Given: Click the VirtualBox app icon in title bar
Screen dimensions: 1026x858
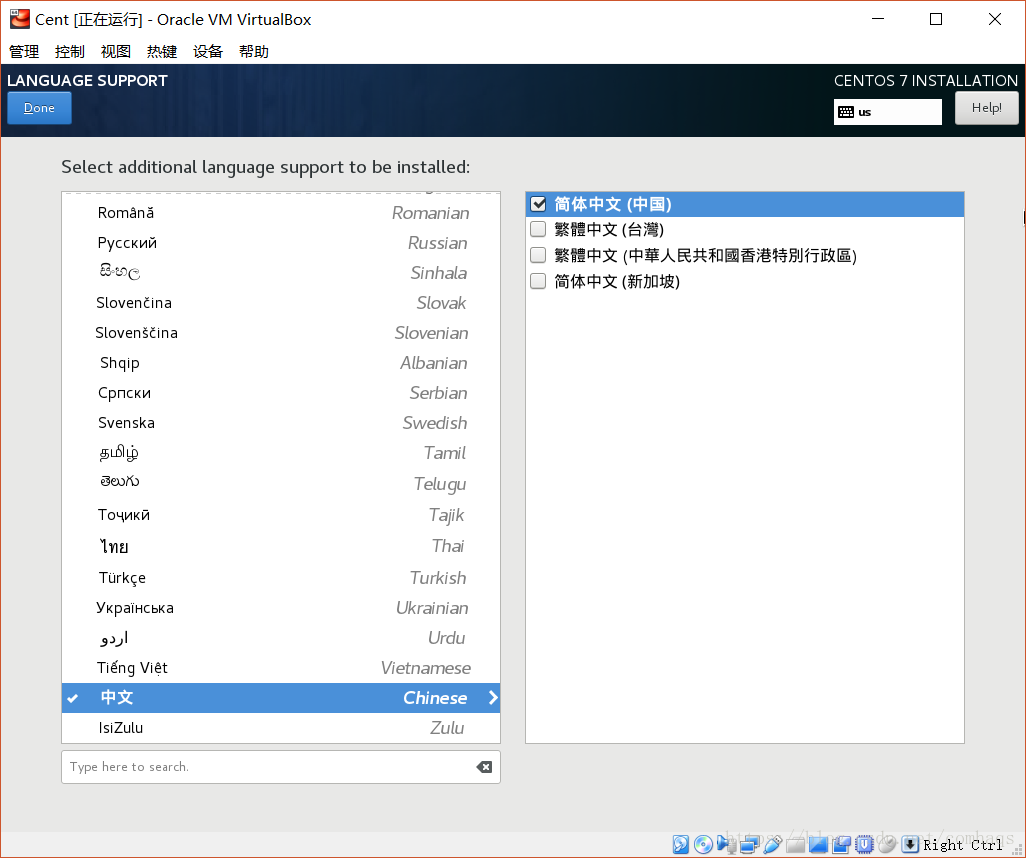Looking at the screenshot, I should tap(20, 19).
